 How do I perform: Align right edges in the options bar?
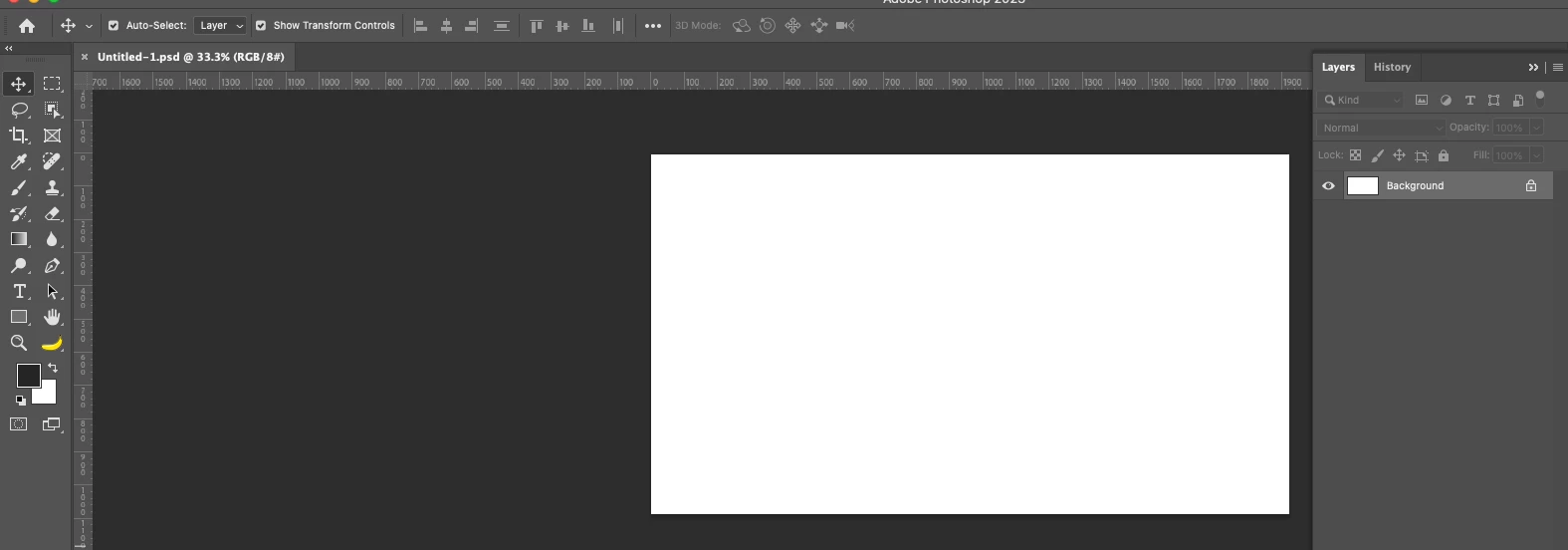[x=472, y=26]
